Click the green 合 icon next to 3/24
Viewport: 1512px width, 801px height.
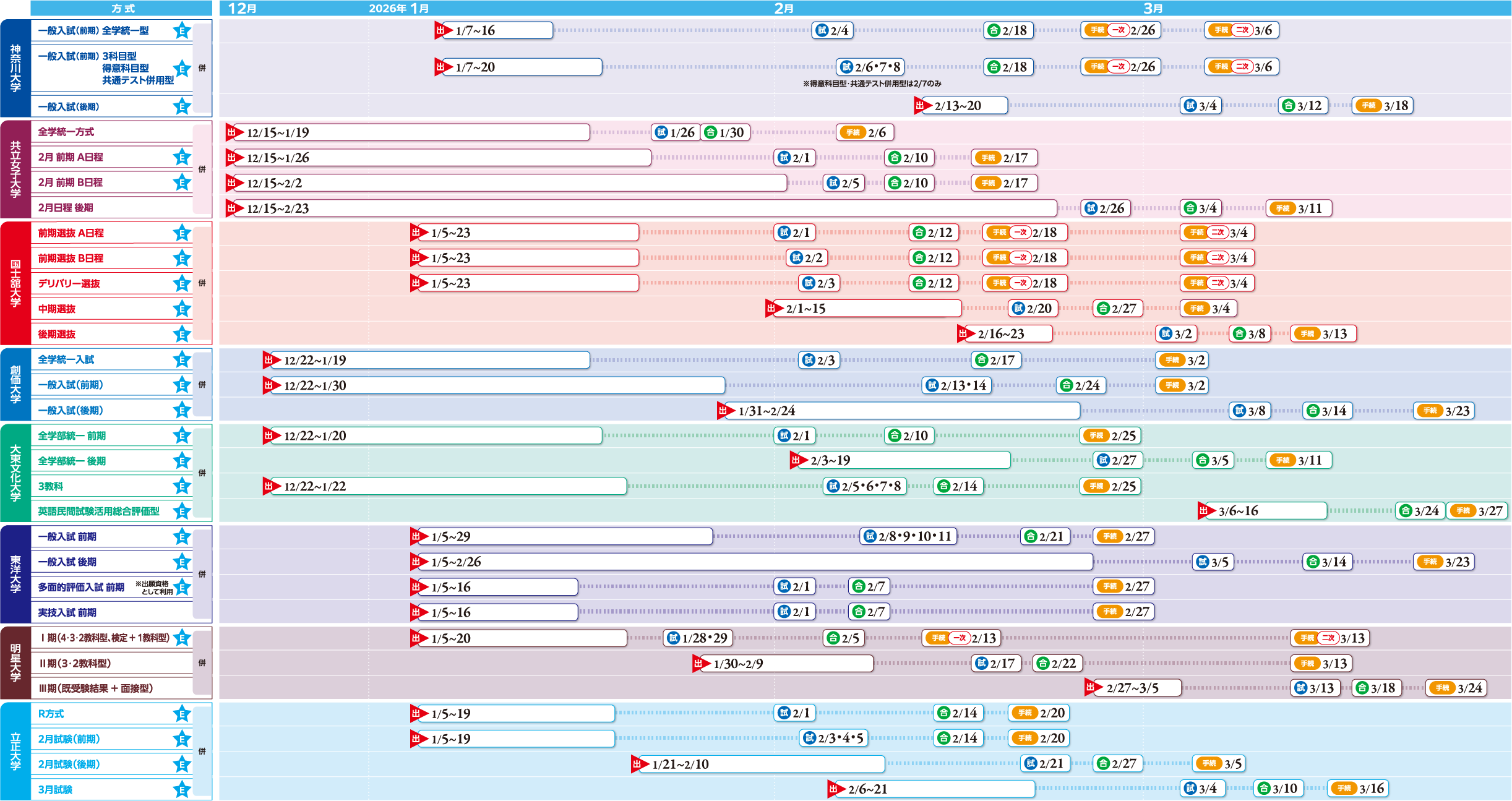[1406, 511]
